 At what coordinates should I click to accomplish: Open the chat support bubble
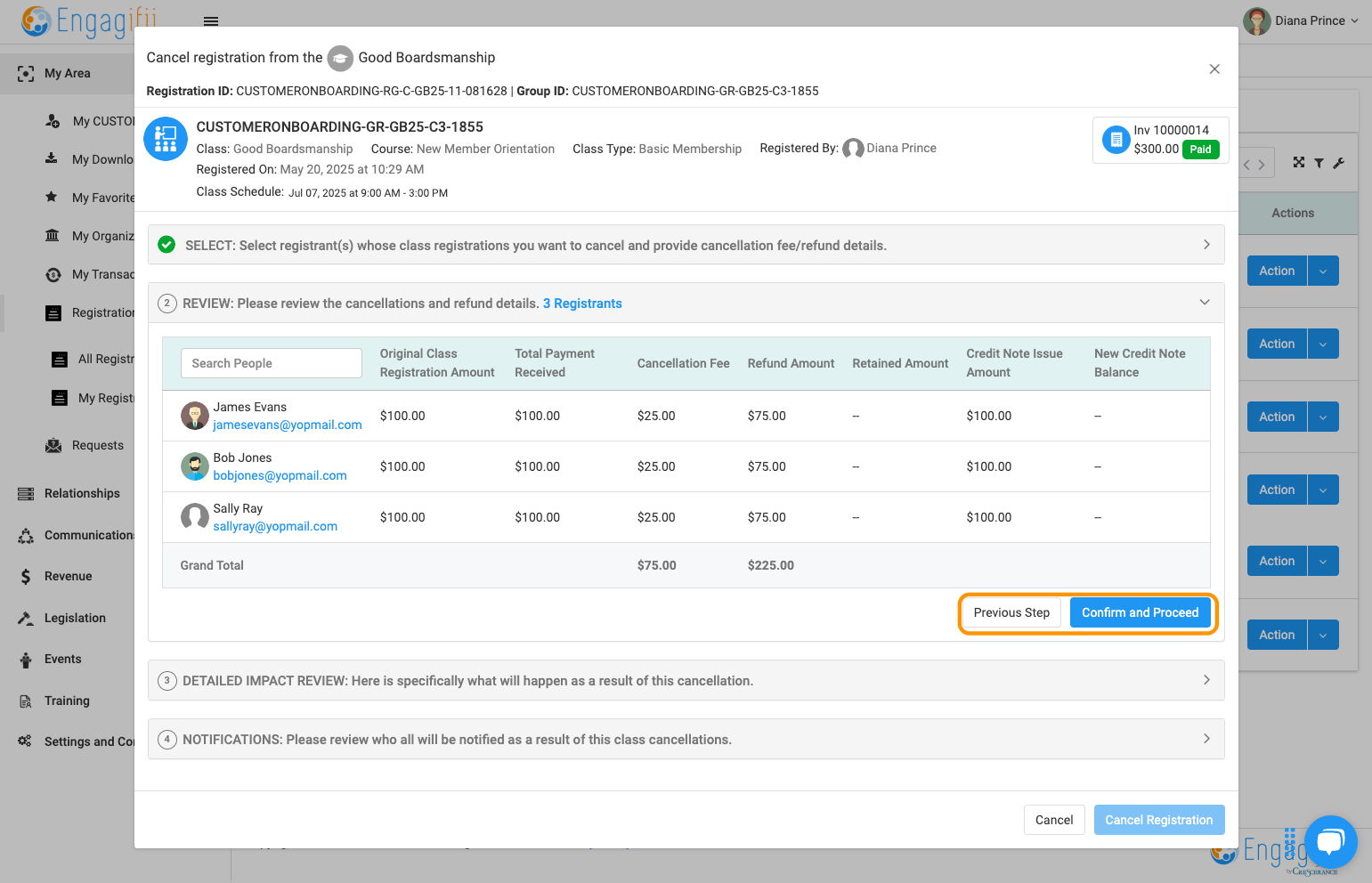(1330, 841)
